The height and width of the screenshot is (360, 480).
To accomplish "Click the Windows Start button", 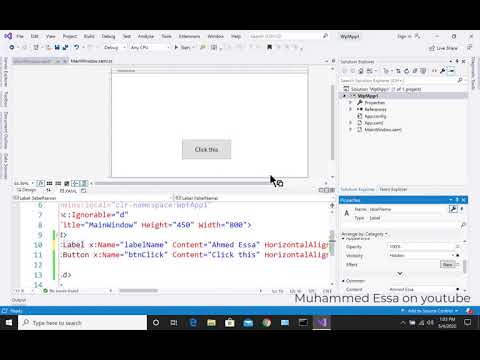I will [9, 323].
